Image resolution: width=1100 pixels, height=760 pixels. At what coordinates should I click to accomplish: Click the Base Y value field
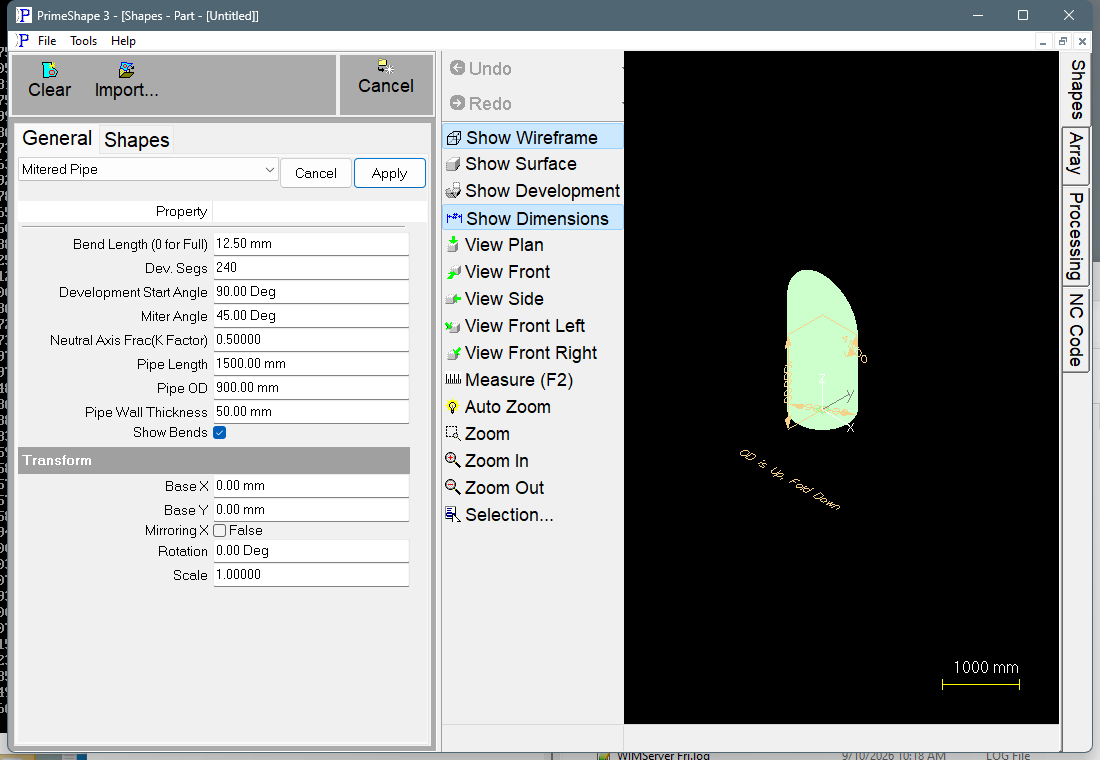pyautogui.click(x=311, y=509)
